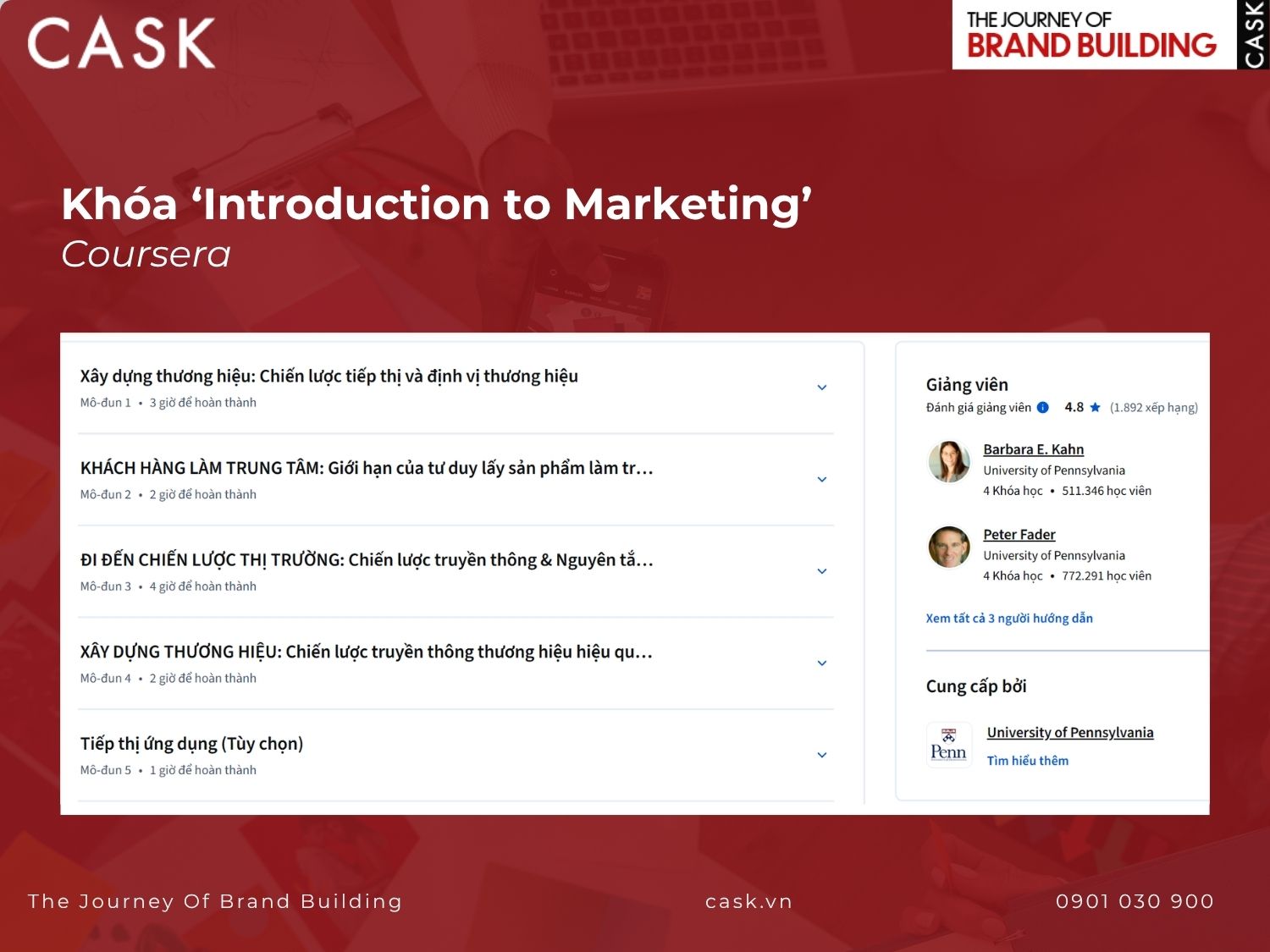The image size is (1270, 952).
Task: Expand 'Tiếp thị ứng dụng (Tùy chọn)' chevron
Action: [821, 755]
